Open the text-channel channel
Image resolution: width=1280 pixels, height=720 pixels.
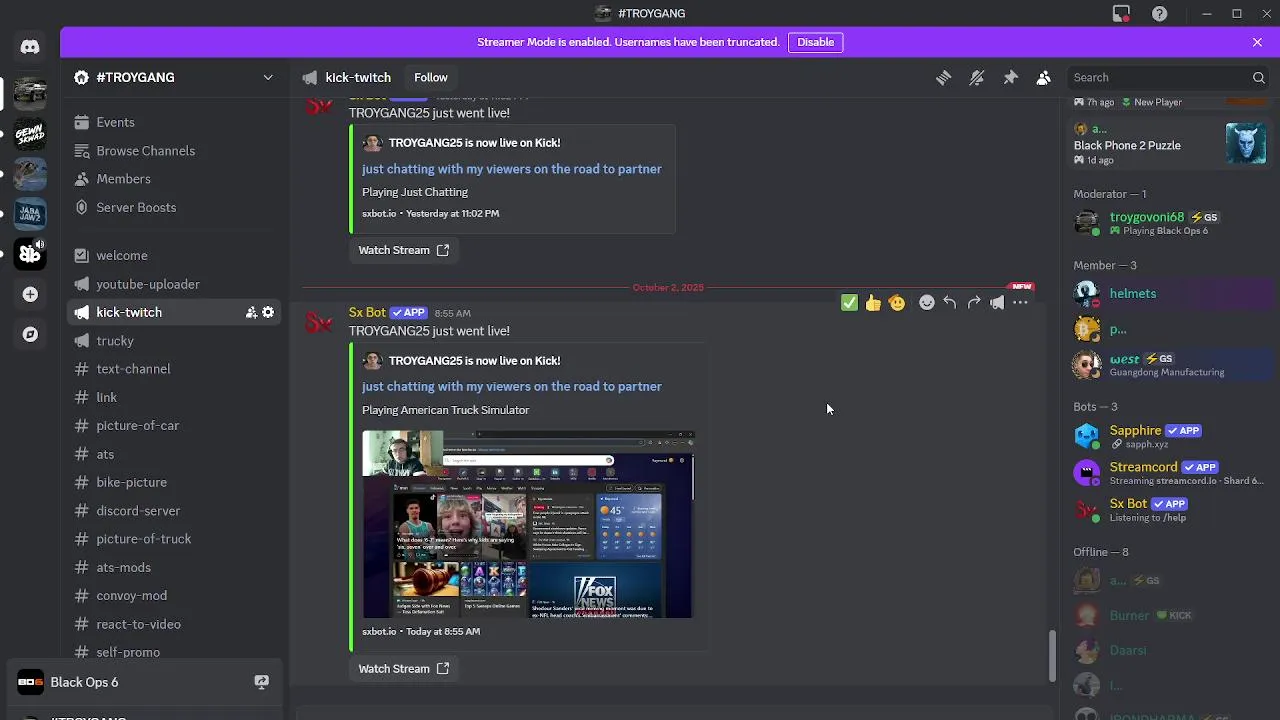pyautogui.click(x=174, y=368)
